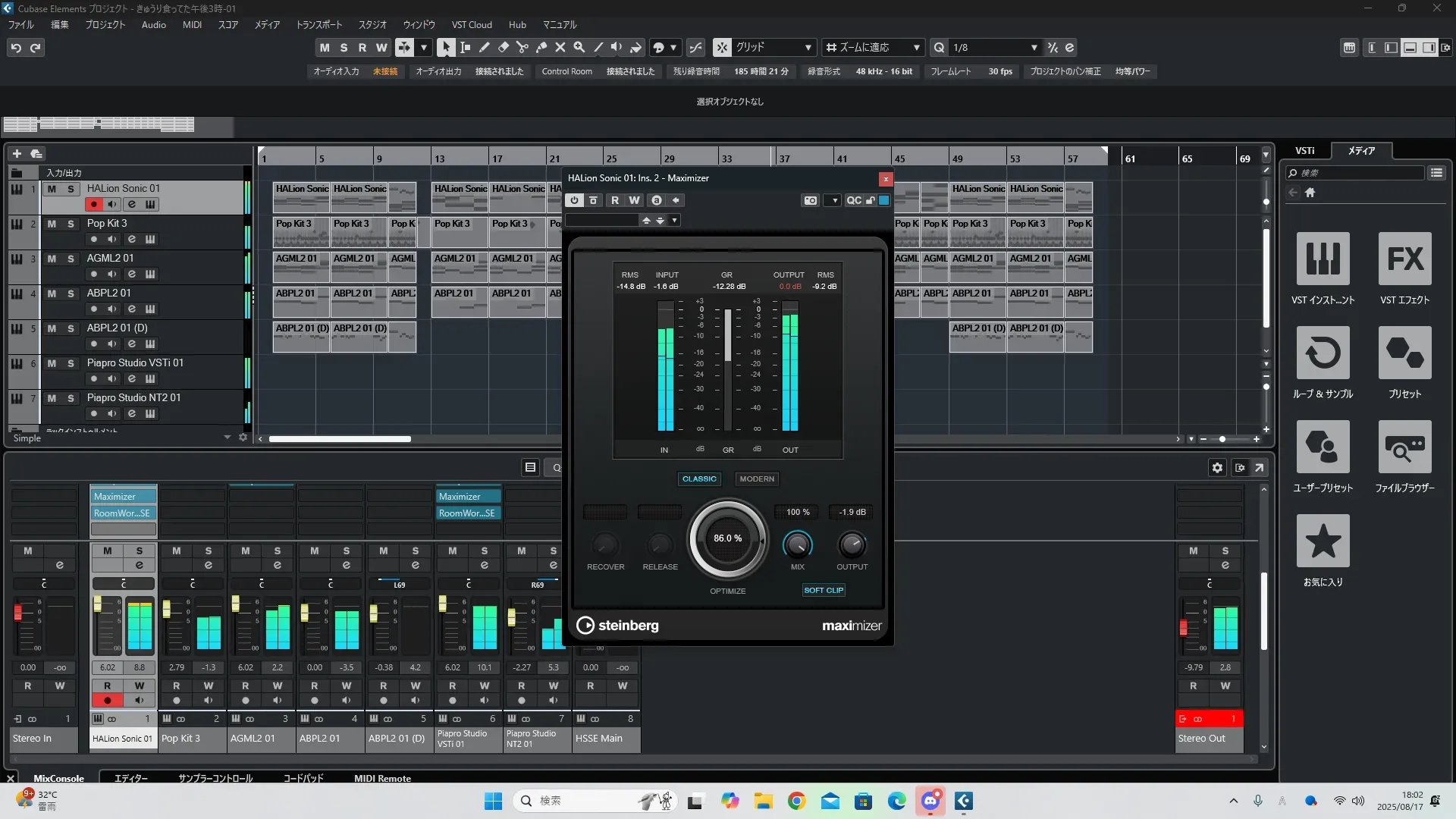1456x819 pixels.
Task: Toggle Maximizer plugin power button
Action: (574, 200)
